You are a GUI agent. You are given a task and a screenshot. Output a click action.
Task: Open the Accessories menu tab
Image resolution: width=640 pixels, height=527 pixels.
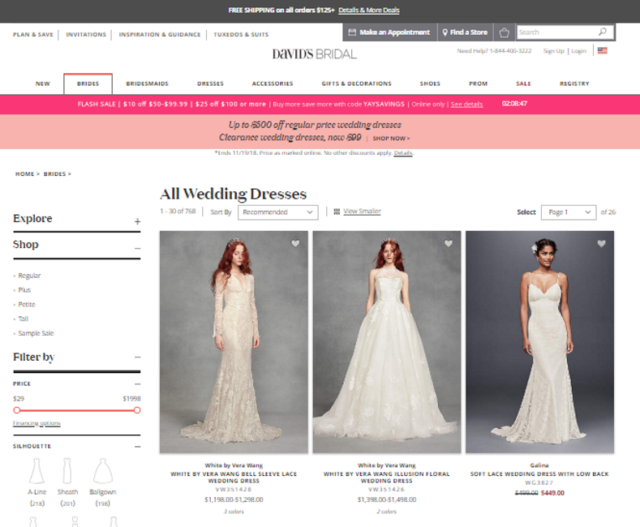pos(272,84)
